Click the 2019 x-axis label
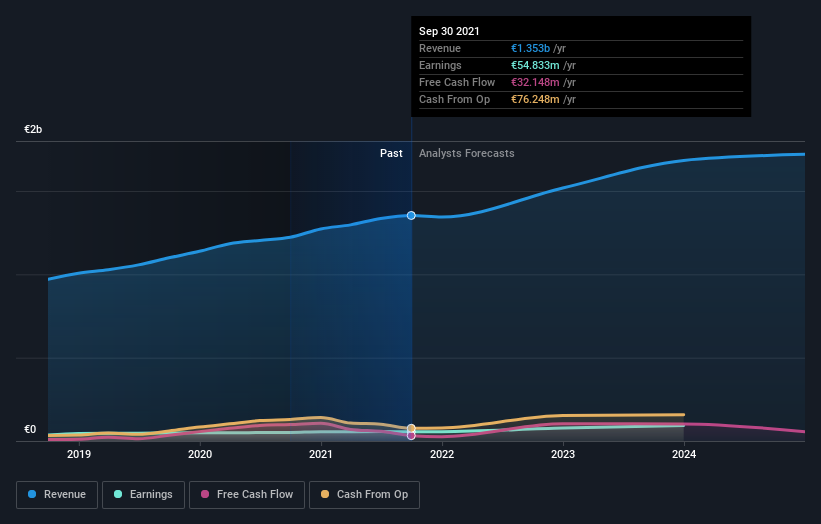The height and width of the screenshot is (524, 821). (79, 454)
